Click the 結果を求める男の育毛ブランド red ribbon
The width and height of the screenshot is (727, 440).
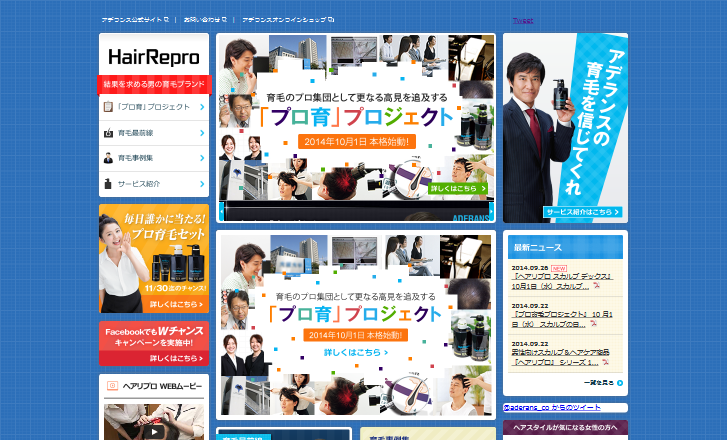pos(154,84)
